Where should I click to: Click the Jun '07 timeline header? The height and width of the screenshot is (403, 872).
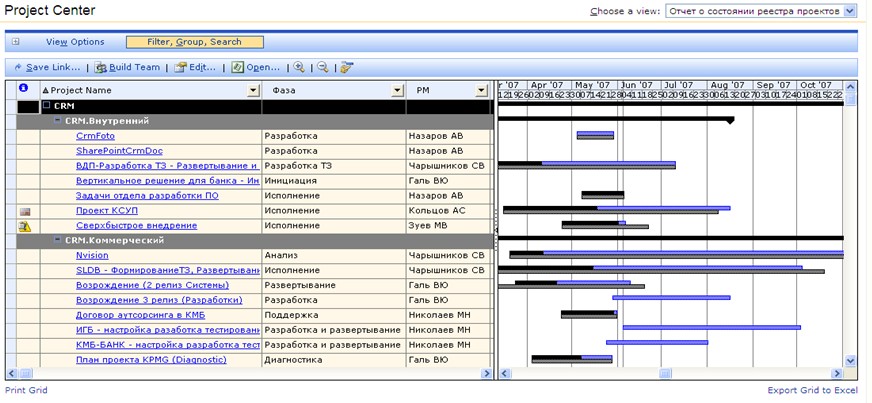tap(637, 85)
